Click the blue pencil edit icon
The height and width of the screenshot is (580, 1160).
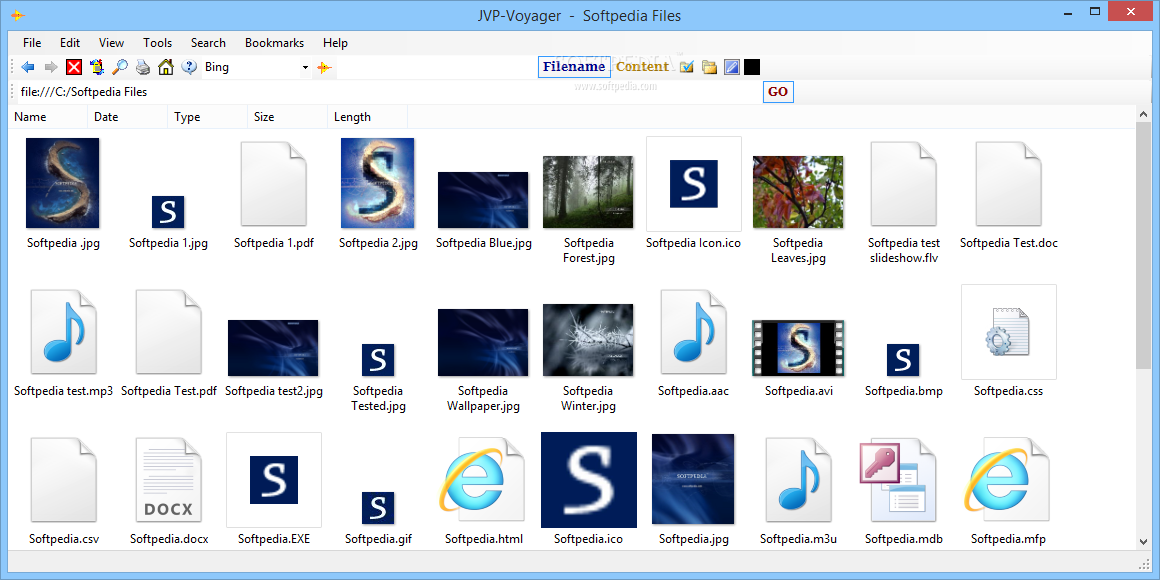tap(732, 67)
